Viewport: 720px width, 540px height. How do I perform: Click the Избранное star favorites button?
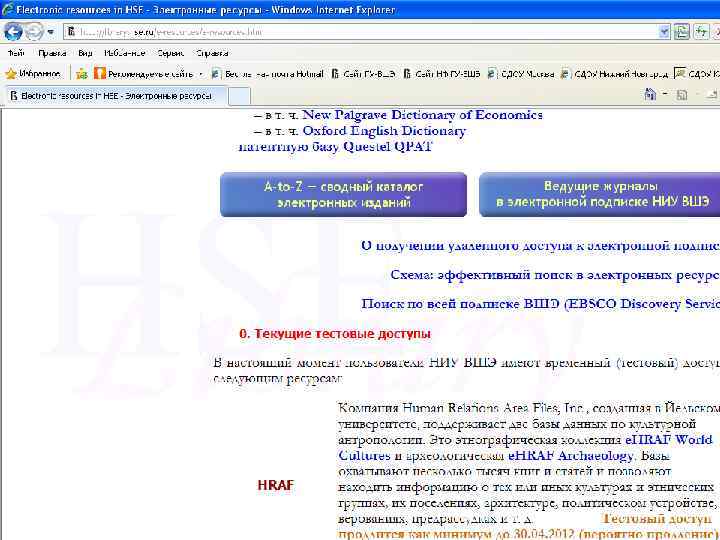[x=33, y=73]
